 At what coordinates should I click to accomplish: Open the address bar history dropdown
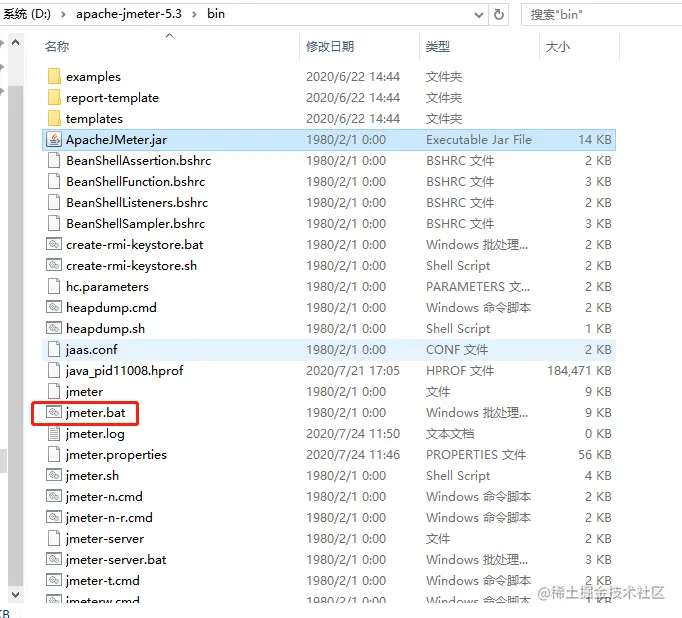pos(478,15)
